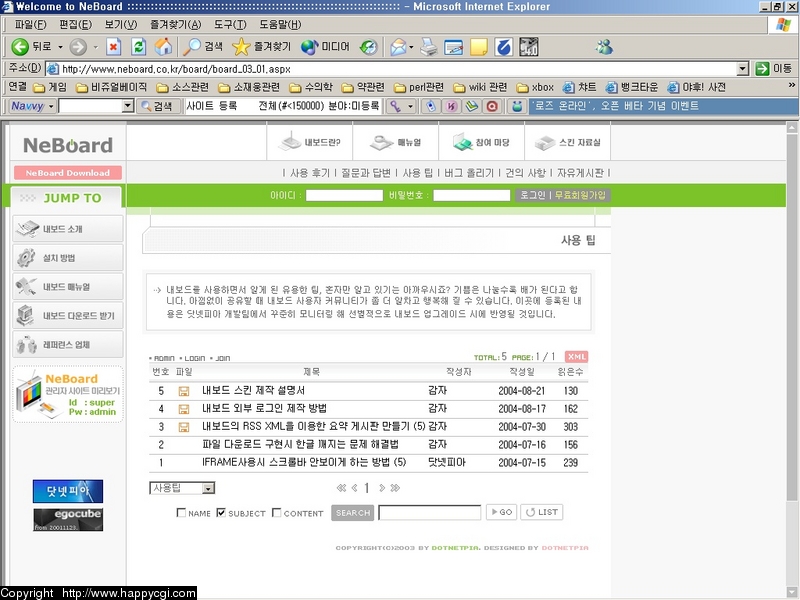Click the red XML feed icon
Screen dimensions: 800x600
pyautogui.click(x=577, y=357)
